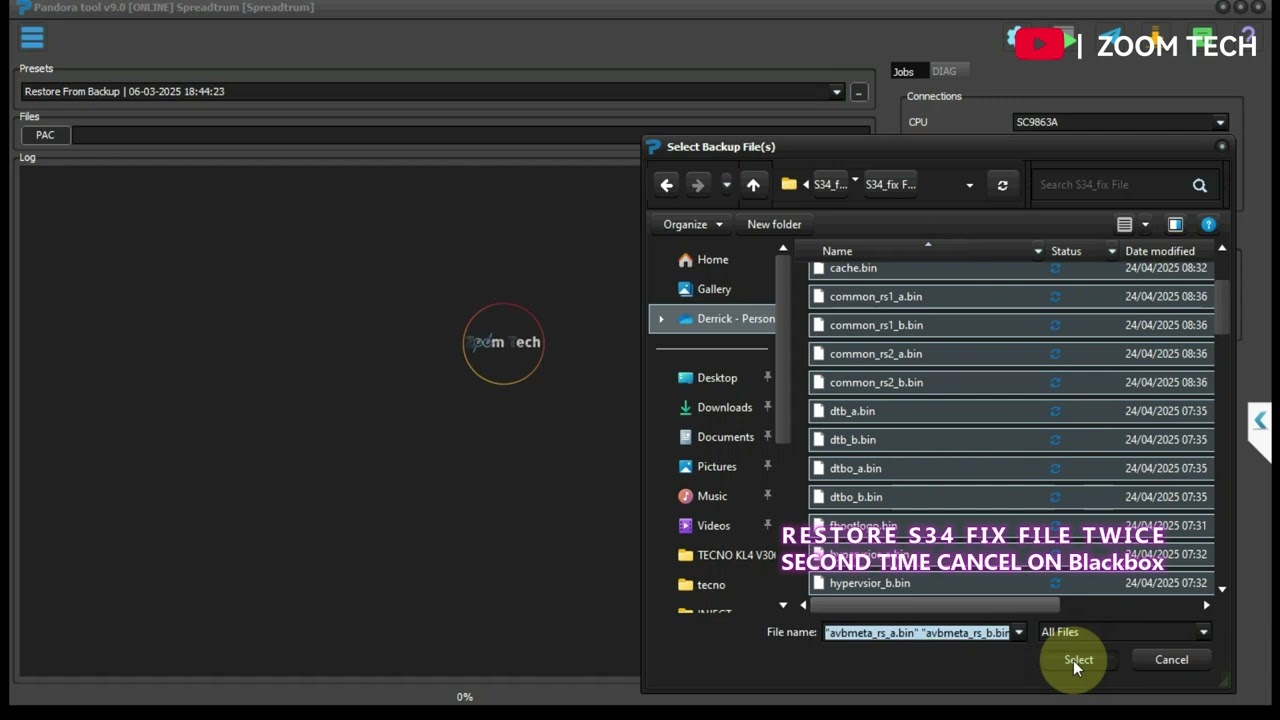Viewport: 1280px width, 720px height.
Task: Select common_rs1_b.bin file
Action: click(1011, 325)
